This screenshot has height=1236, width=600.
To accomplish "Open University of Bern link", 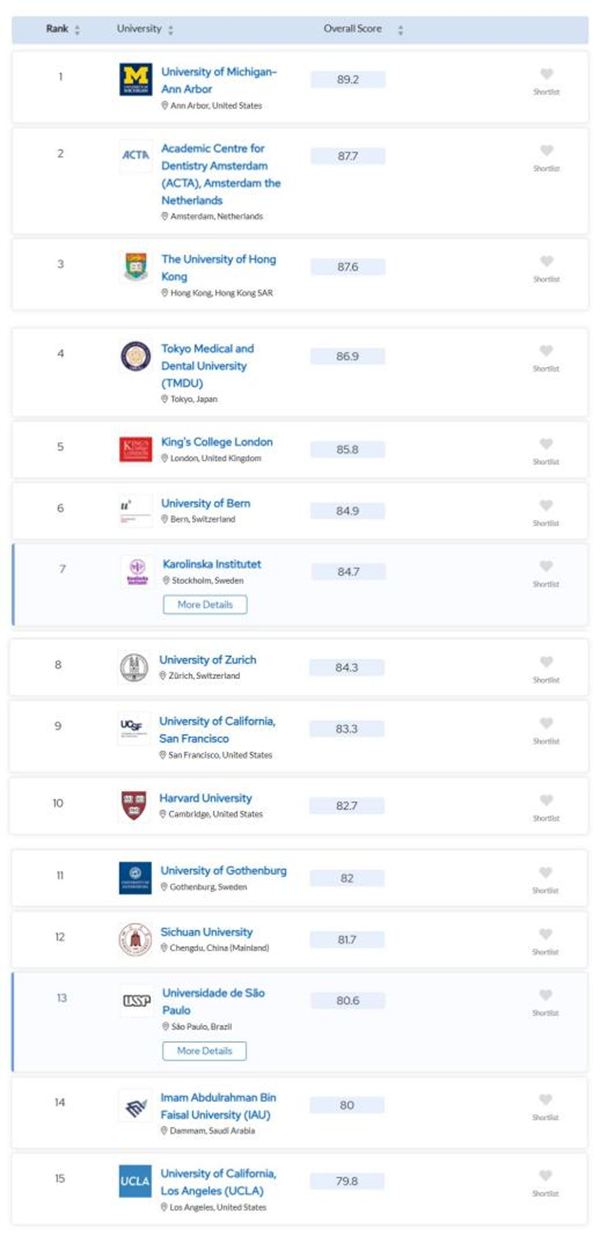I will pyautogui.click(x=206, y=503).
